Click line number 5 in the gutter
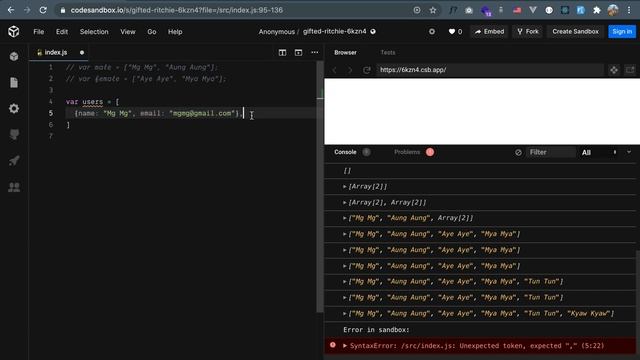The height and width of the screenshot is (360, 640). click(x=51, y=113)
